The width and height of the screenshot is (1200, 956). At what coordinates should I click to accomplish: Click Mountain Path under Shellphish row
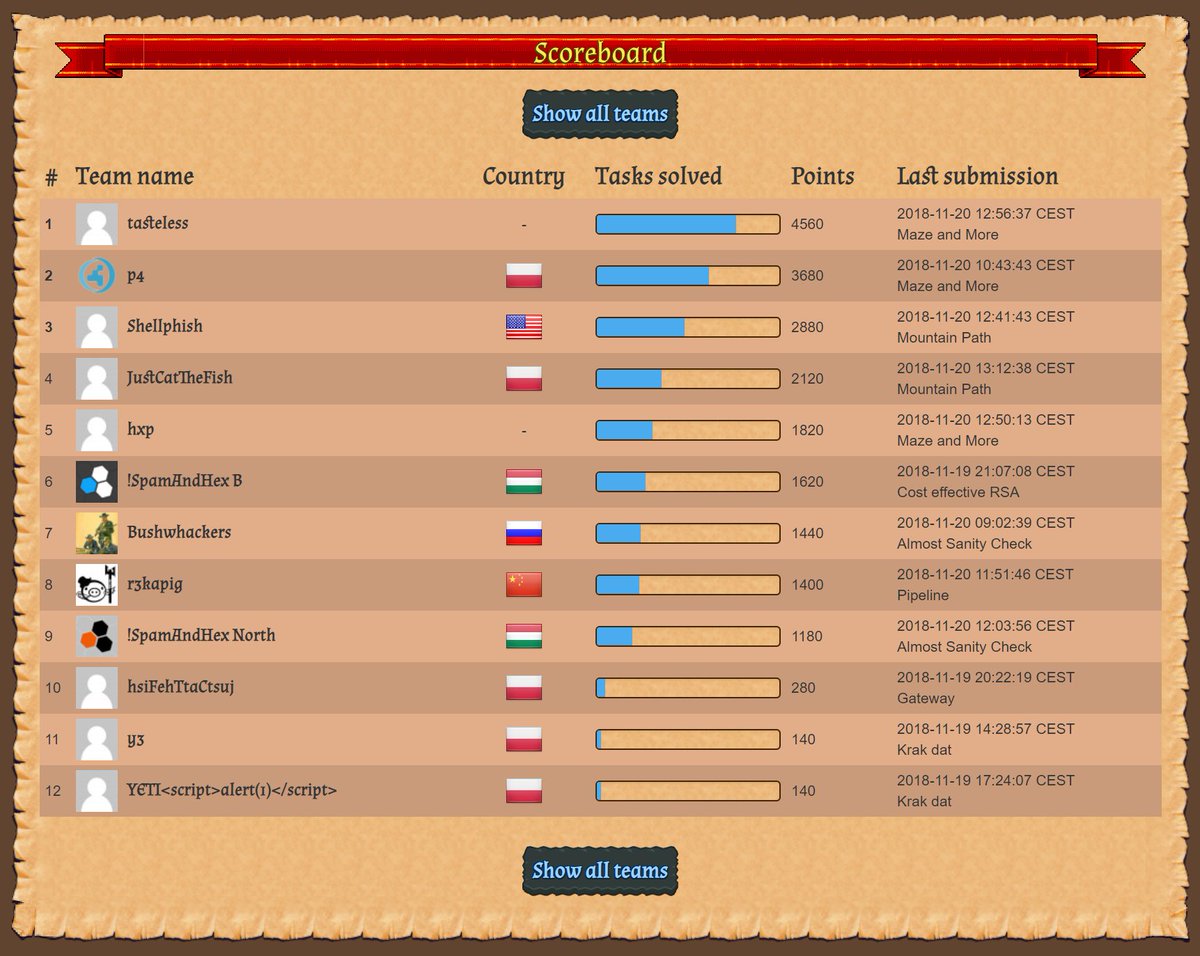pos(944,337)
